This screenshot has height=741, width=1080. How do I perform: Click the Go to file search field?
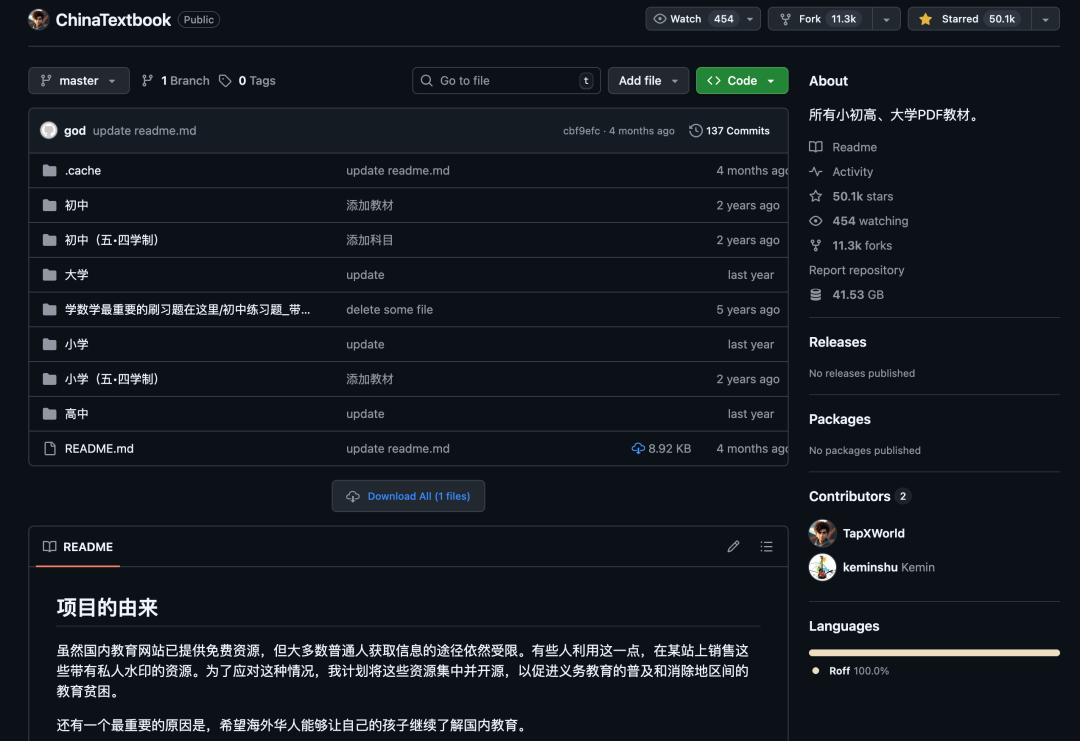coord(505,81)
